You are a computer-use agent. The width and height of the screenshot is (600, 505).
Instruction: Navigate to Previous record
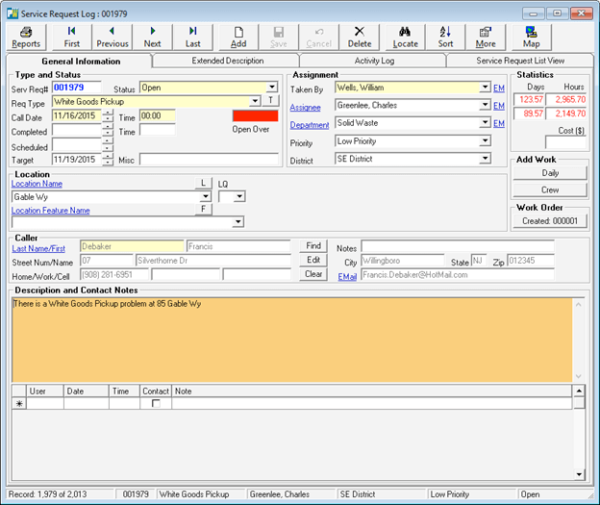[x=112, y=37]
